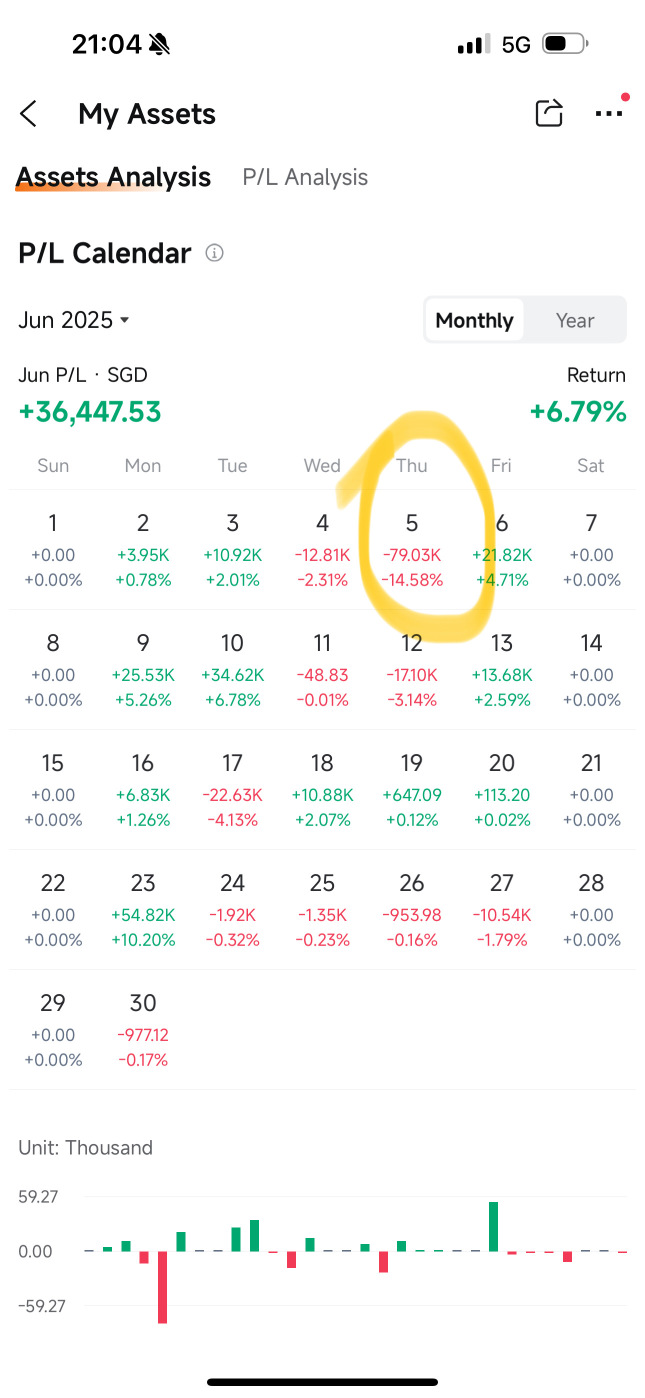Open the Jun 2025 month dropdown
The width and height of the screenshot is (645, 1398).
pyautogui.click(x=74, y=320)
